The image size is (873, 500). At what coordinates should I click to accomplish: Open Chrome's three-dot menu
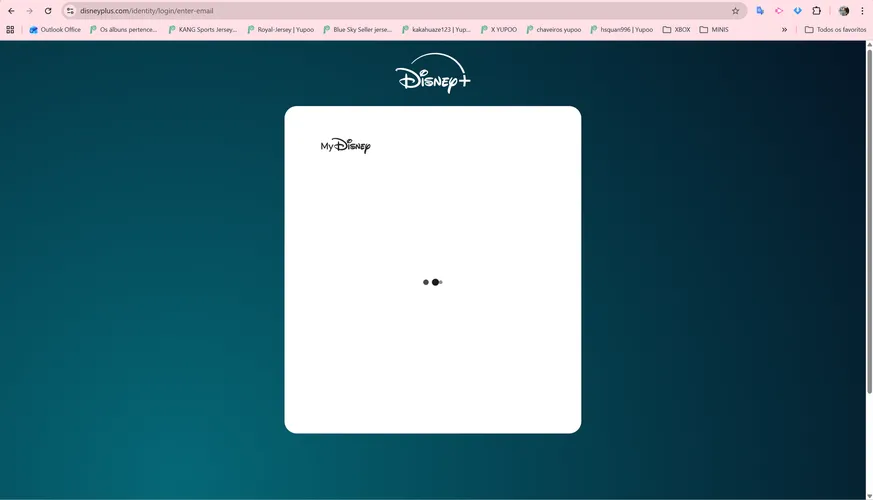pos(862,11)
